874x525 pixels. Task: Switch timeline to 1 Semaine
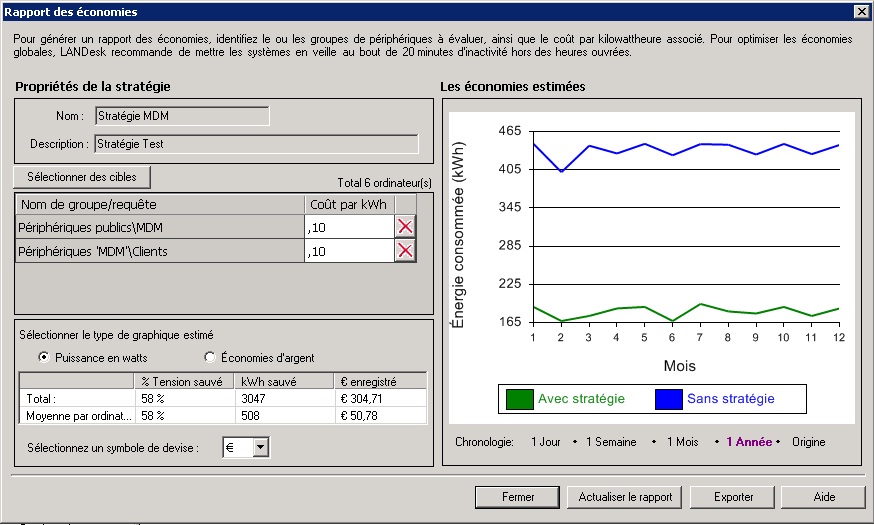(611, 441)
